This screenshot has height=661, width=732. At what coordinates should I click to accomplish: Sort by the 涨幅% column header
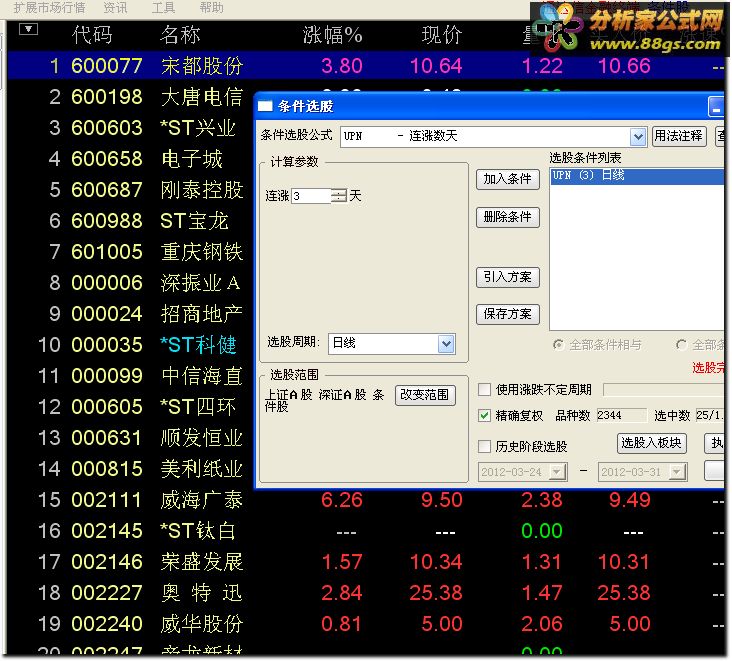coord(332,35)
